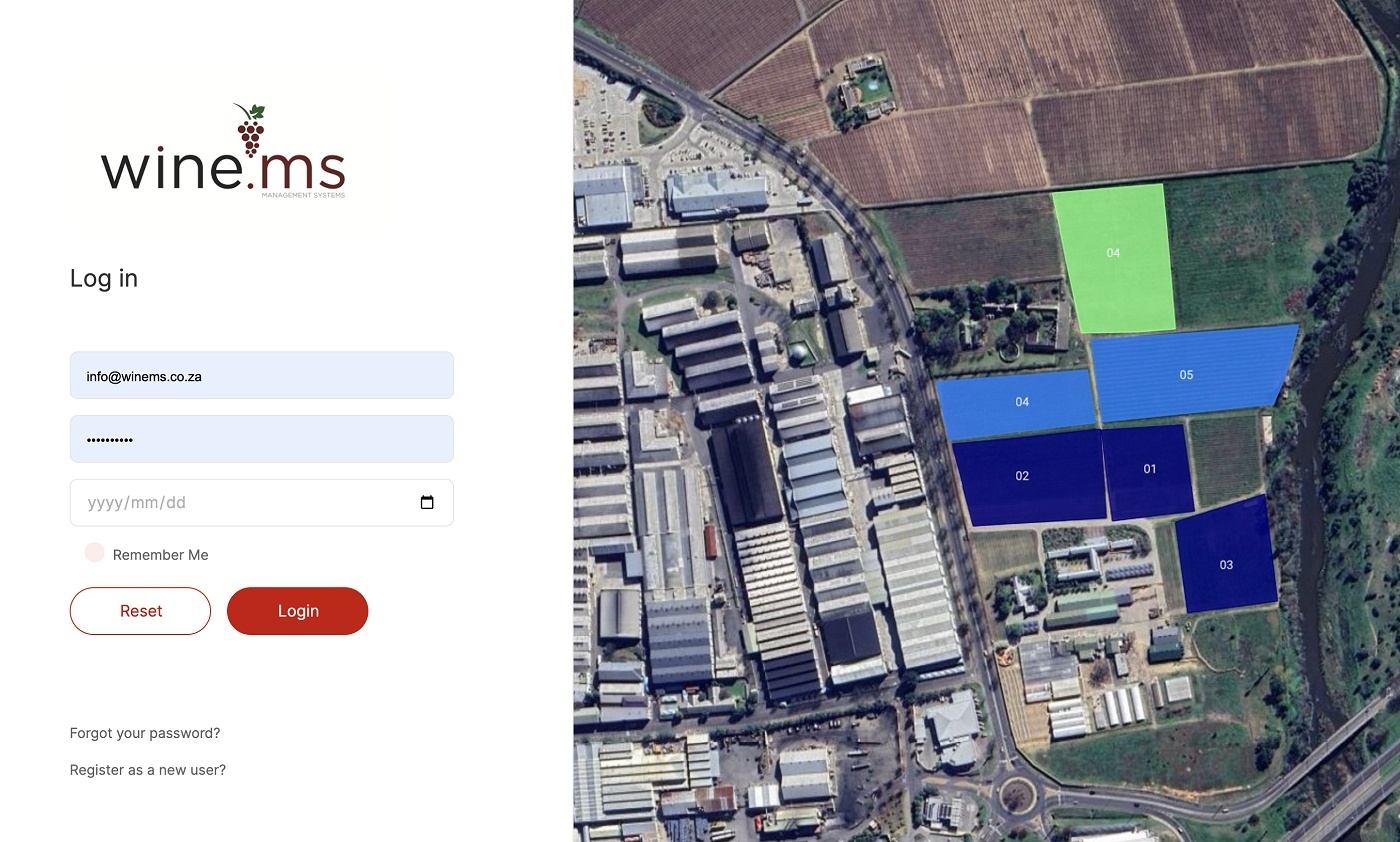Open the calendar picker icon in date field
Image resolution: width=1400 pixels, height=842 pixels.
427,503
